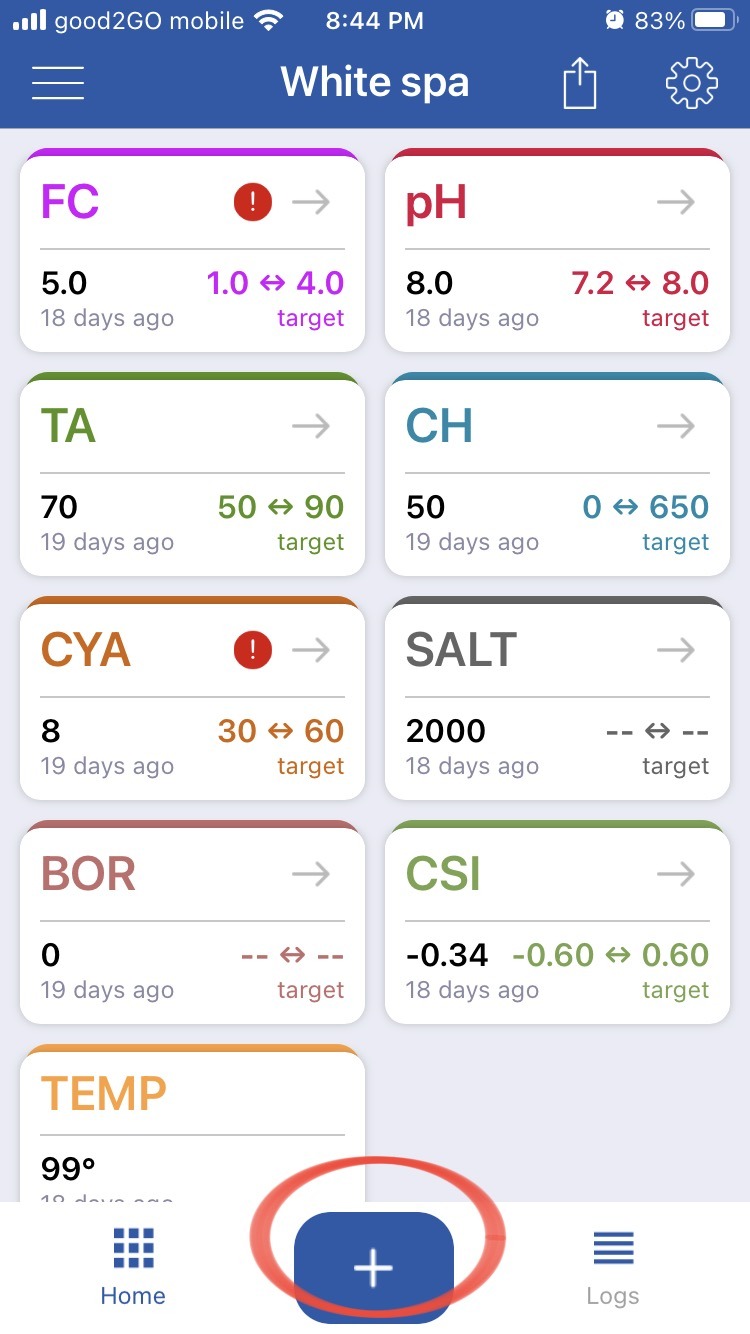Tap the Logs list icon
This screenshot has width=750, height=1334.
(613, 1248)
